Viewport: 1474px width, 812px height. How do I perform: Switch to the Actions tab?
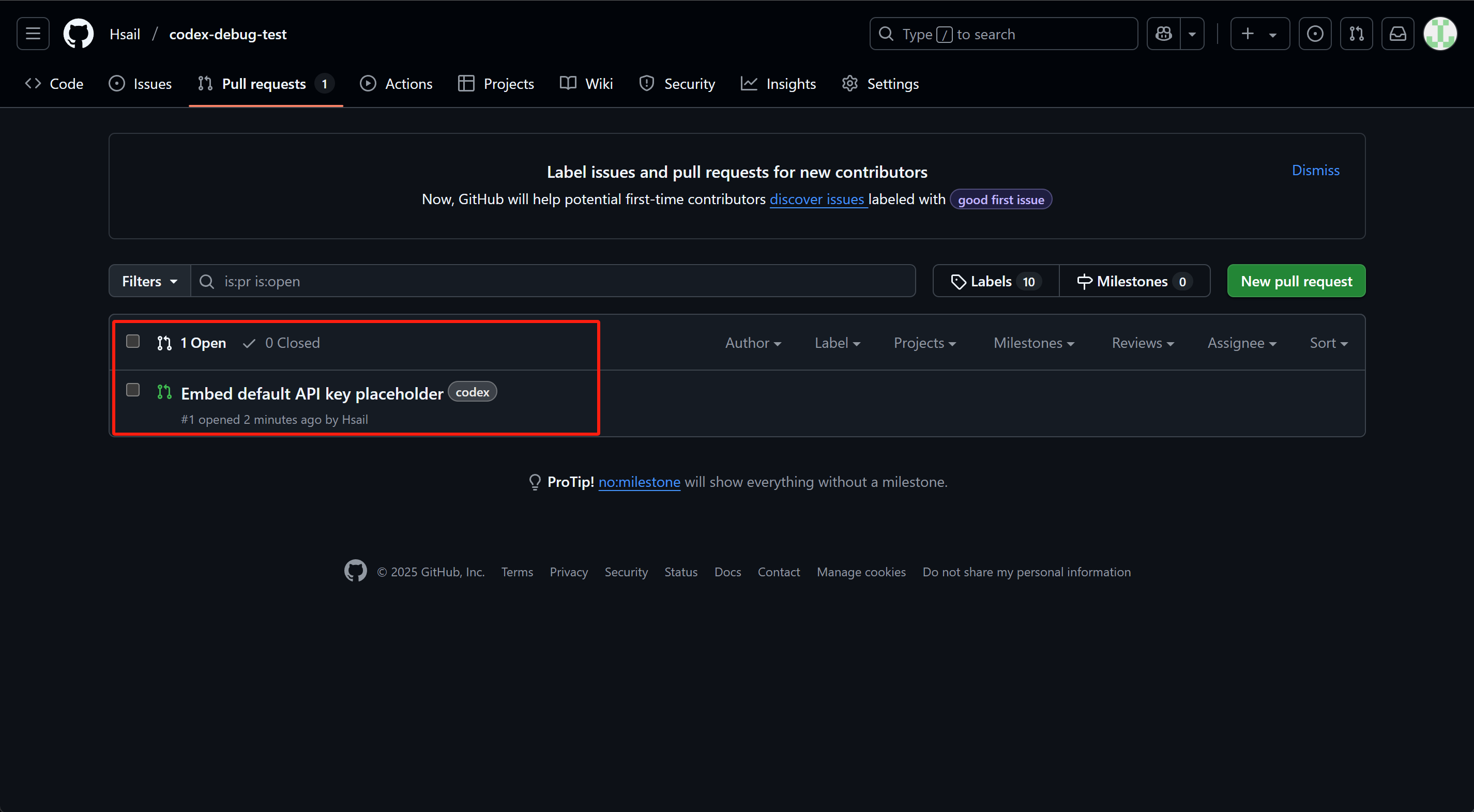[x=396, y=84]
